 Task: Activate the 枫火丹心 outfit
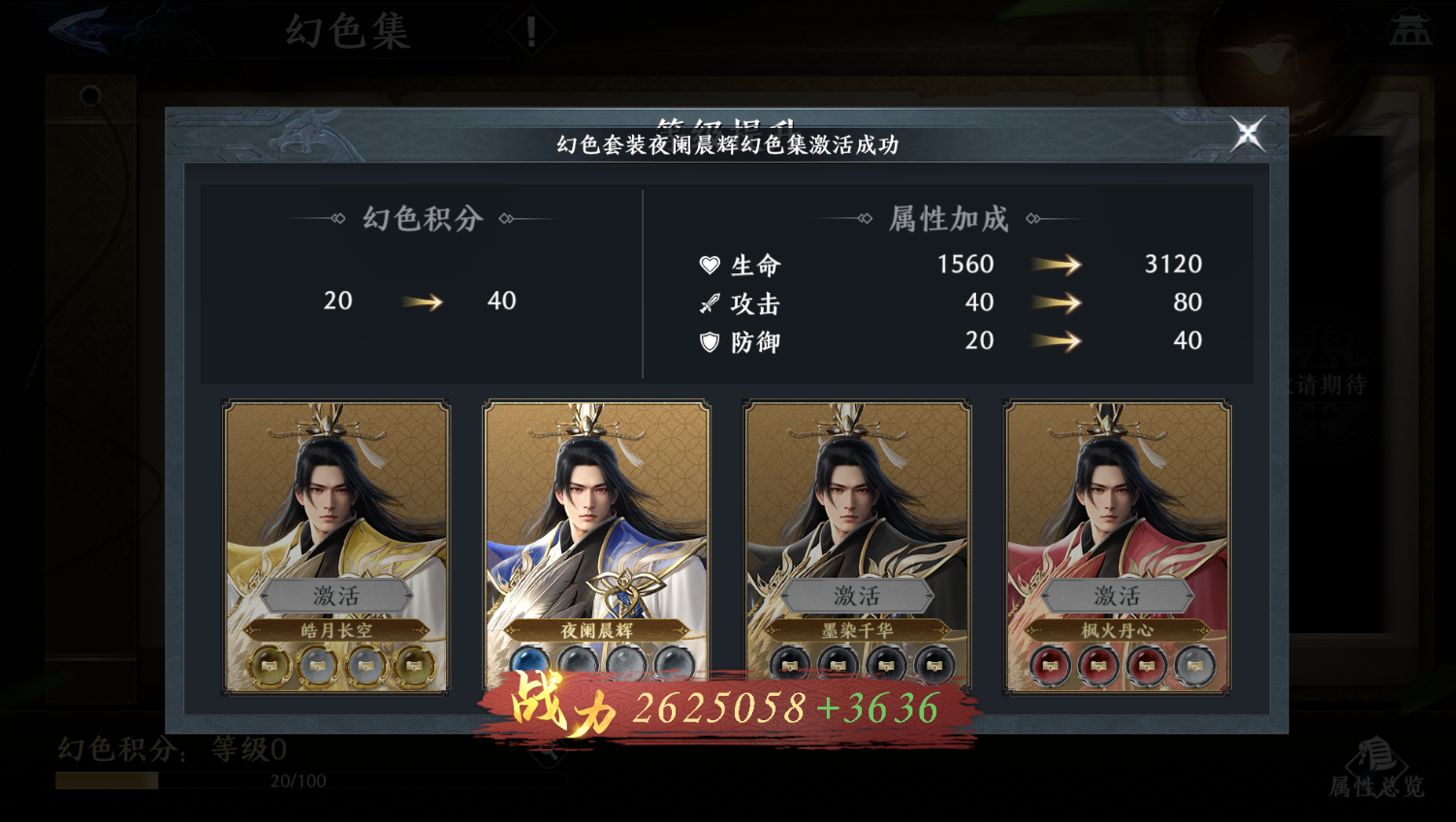point(1117,595)
